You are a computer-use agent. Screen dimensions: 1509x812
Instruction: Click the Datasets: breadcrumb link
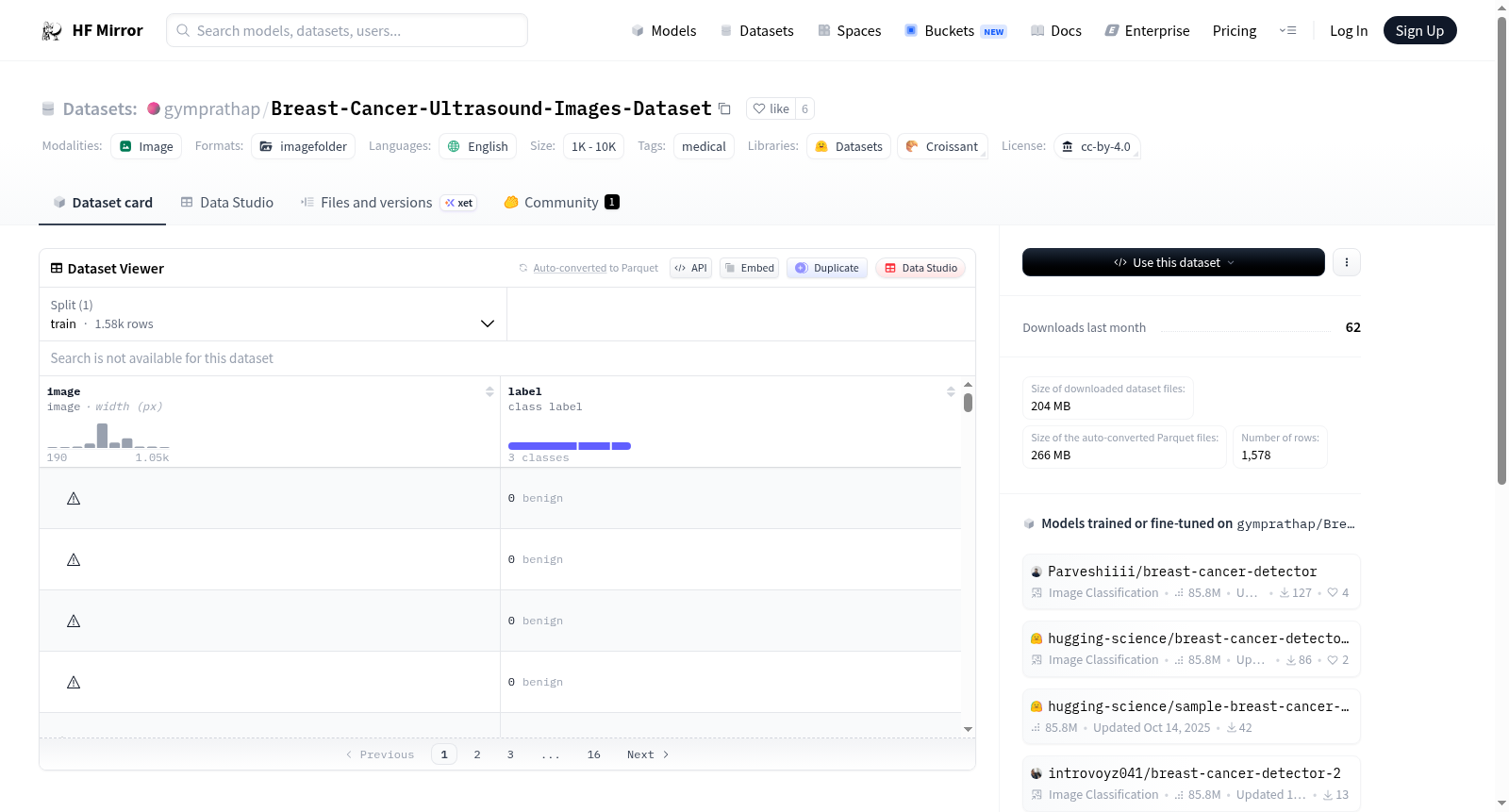pos(100,108)
